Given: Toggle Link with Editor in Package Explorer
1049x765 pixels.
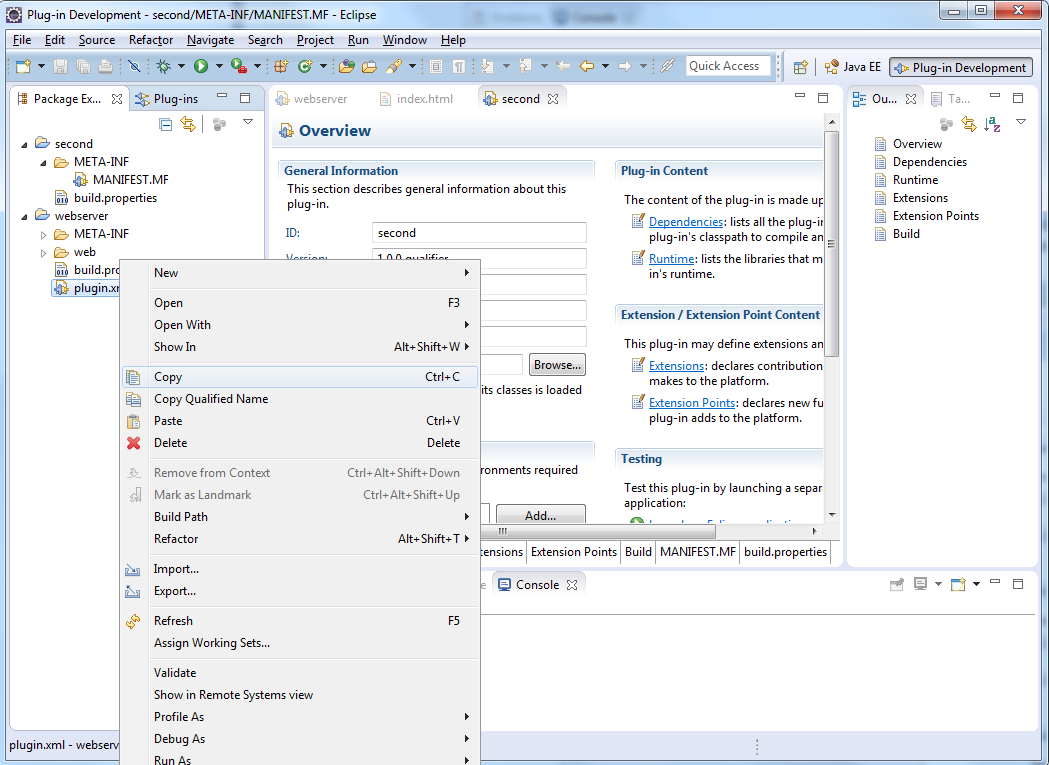Looking at the screenshot, I should [x=188, y=124].
